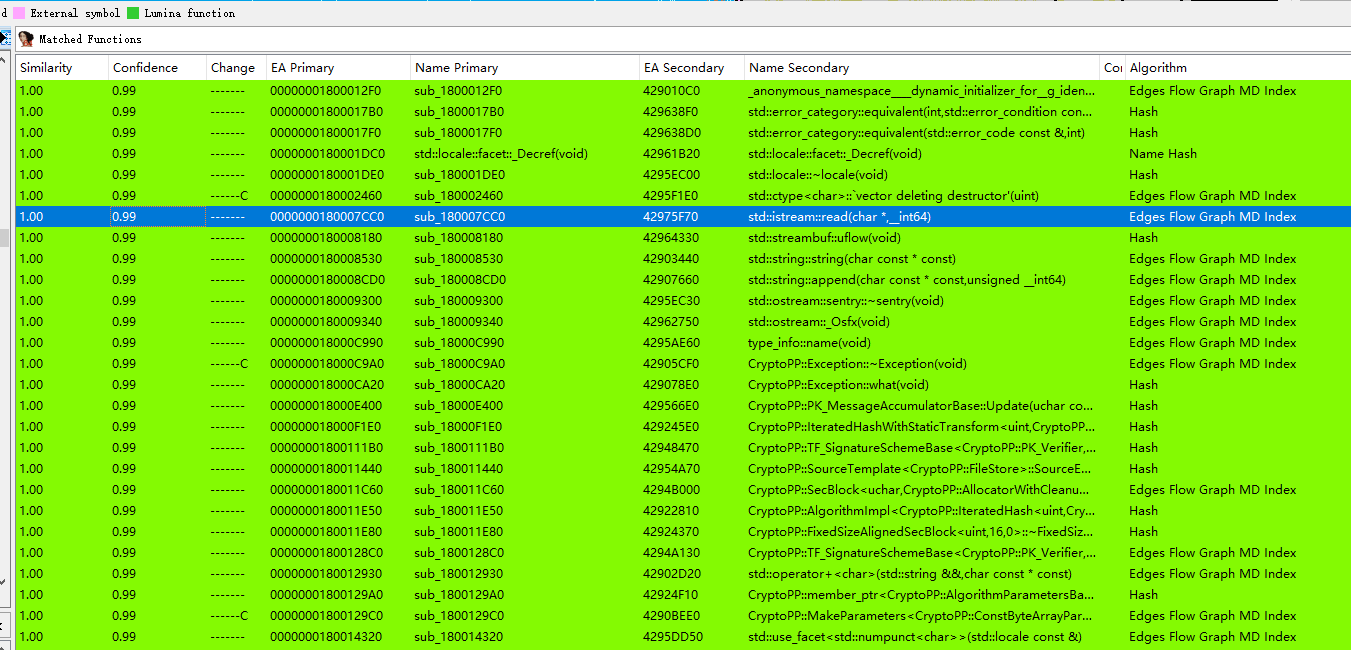
Task: Select row with std::locale::facet::_Decref primary name
Action: click(500, 154)
